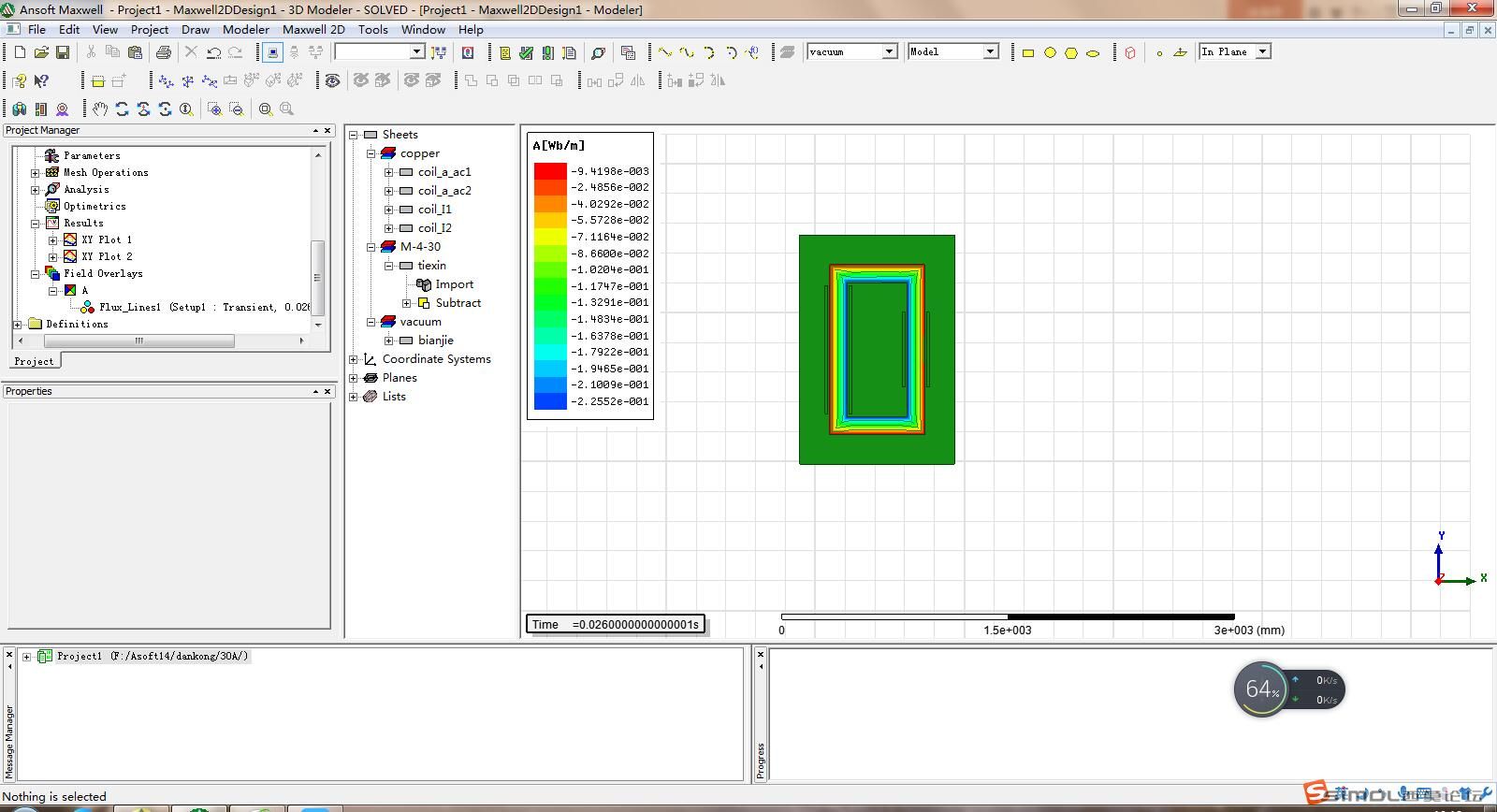Expand the Mesh Operations node
This screenshot has height=812, width=1497.
(x=36, y=173)
